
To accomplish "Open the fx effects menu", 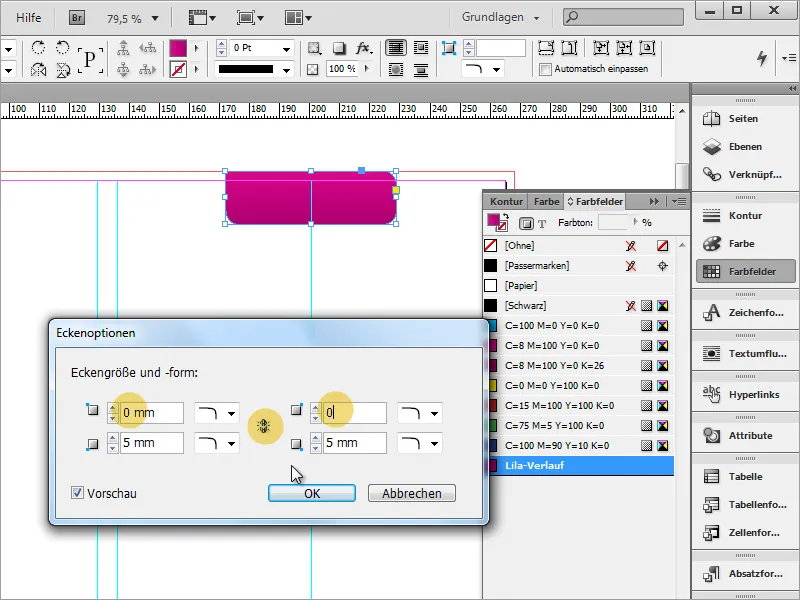I will pos(364,48).
